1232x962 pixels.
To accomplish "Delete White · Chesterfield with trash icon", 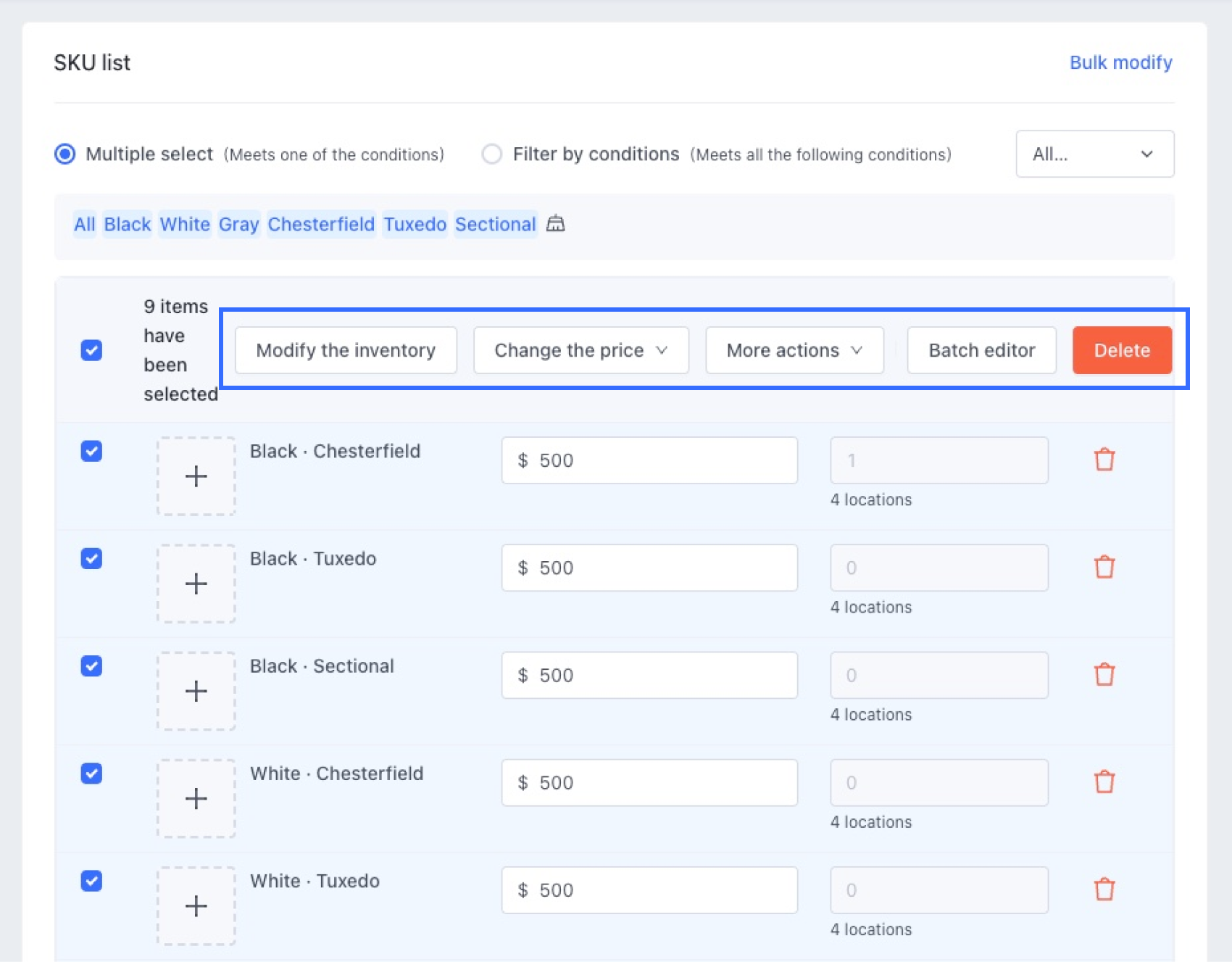I will 1104,781.
